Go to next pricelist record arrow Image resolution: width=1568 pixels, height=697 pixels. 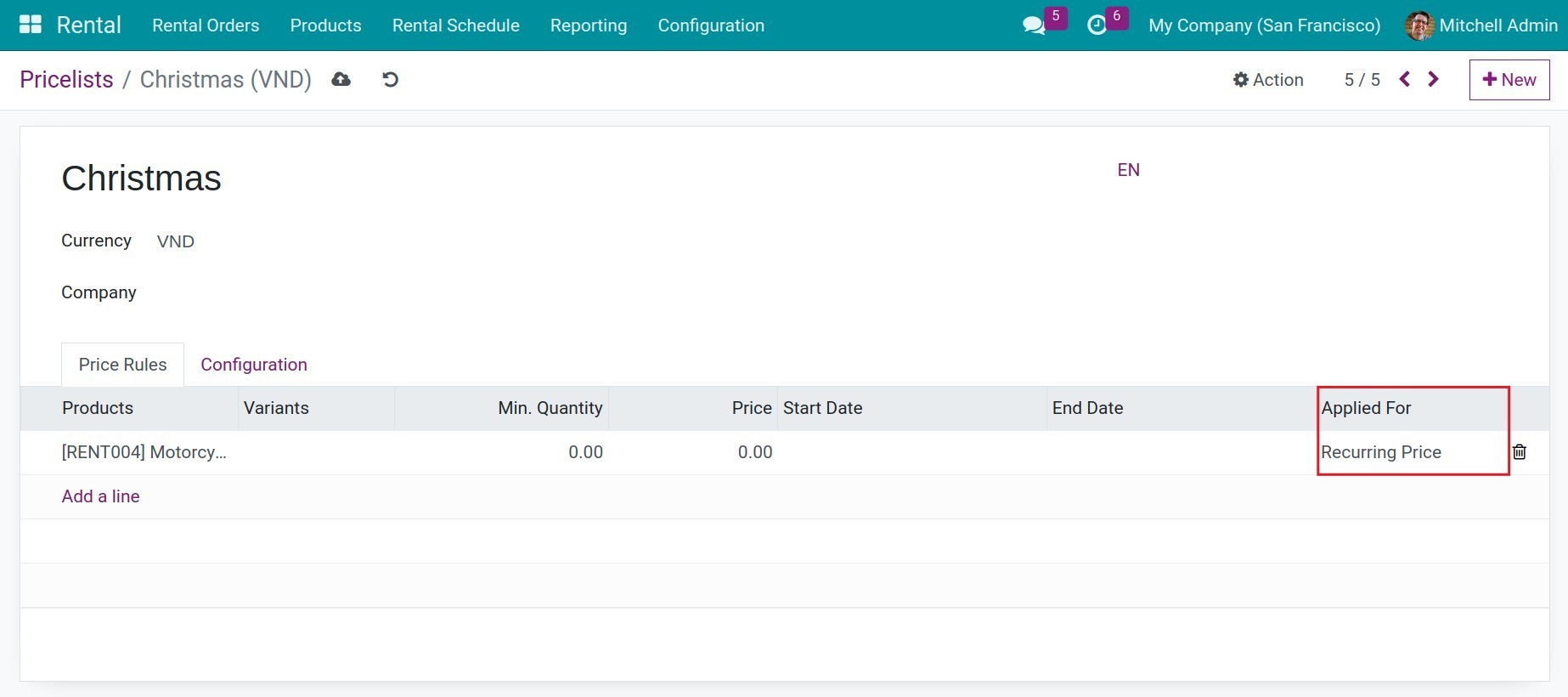click(x=1434, y=79)
